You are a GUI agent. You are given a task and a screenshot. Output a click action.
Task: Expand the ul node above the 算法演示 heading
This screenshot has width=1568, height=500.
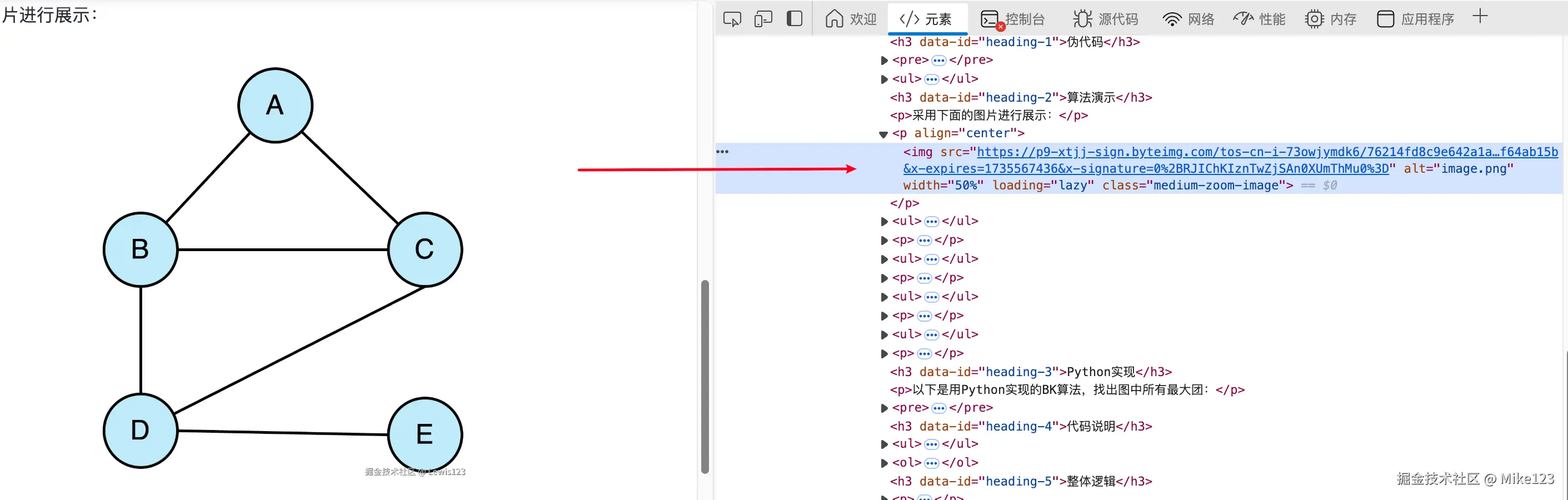tap(884, 79)
